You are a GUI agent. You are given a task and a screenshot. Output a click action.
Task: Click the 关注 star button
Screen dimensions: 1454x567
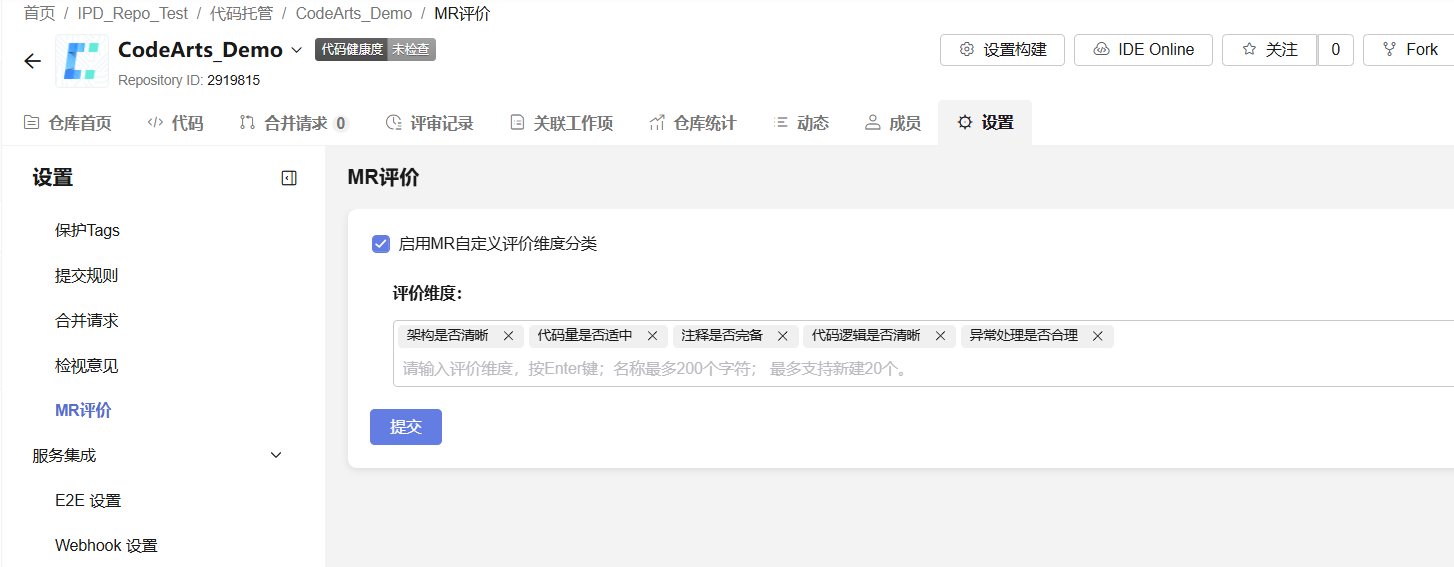[1269, 50]
